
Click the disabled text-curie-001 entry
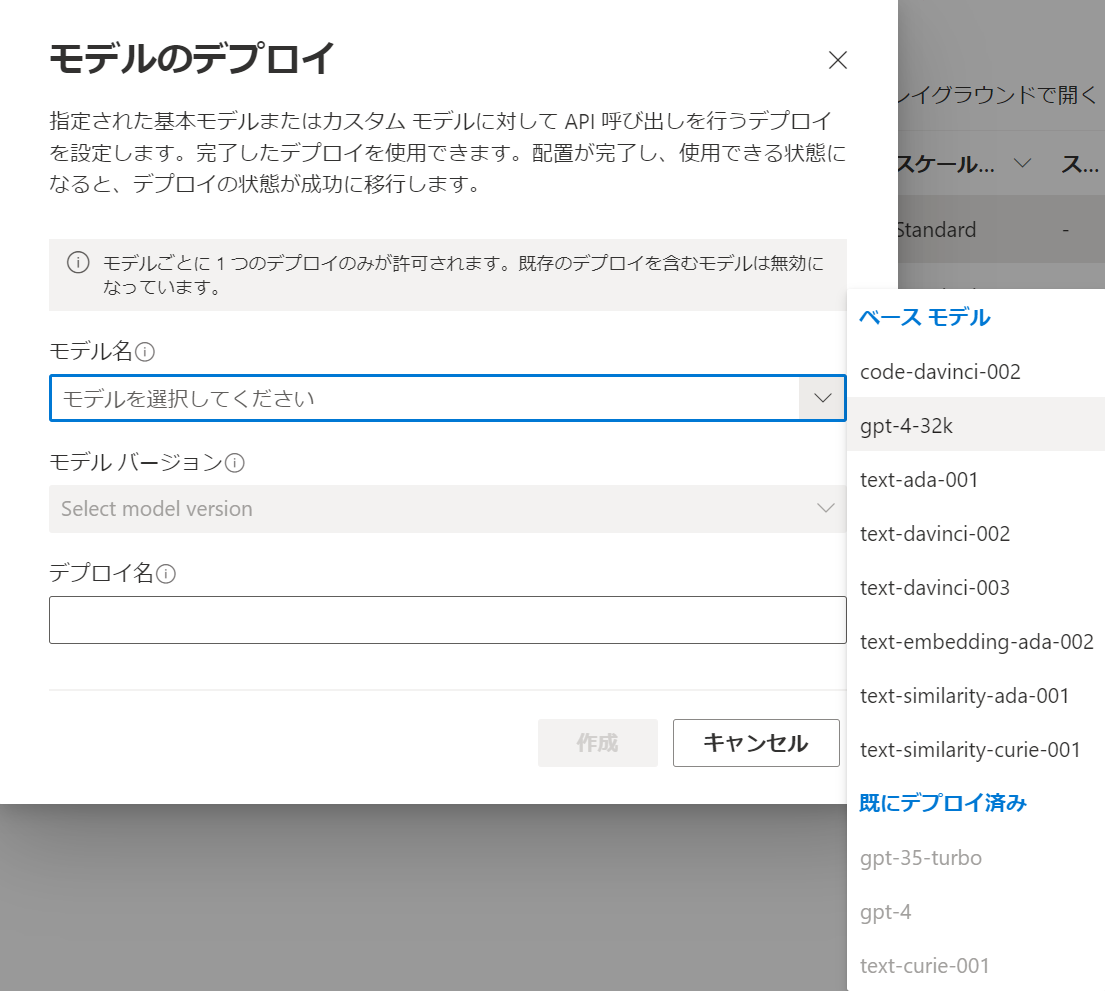(x=975, y=966)
